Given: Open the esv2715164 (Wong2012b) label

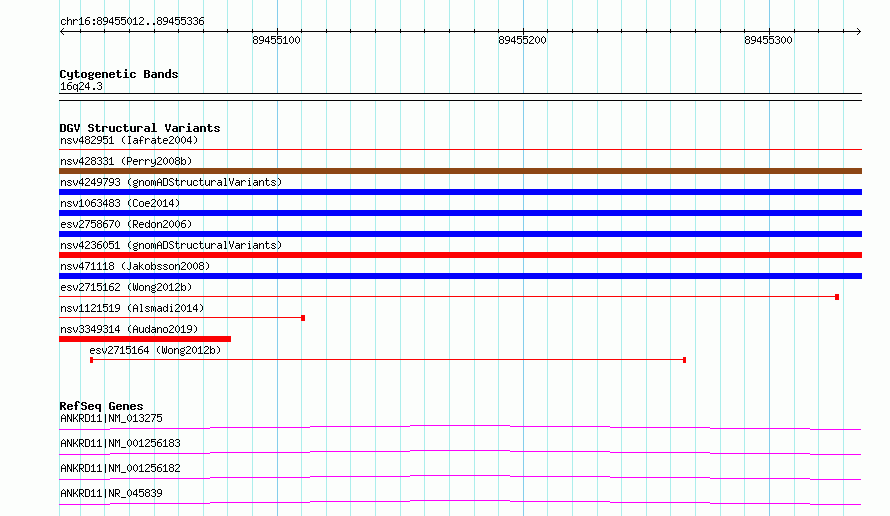Looking at the screenshot, I should click(x=155, y=350).
